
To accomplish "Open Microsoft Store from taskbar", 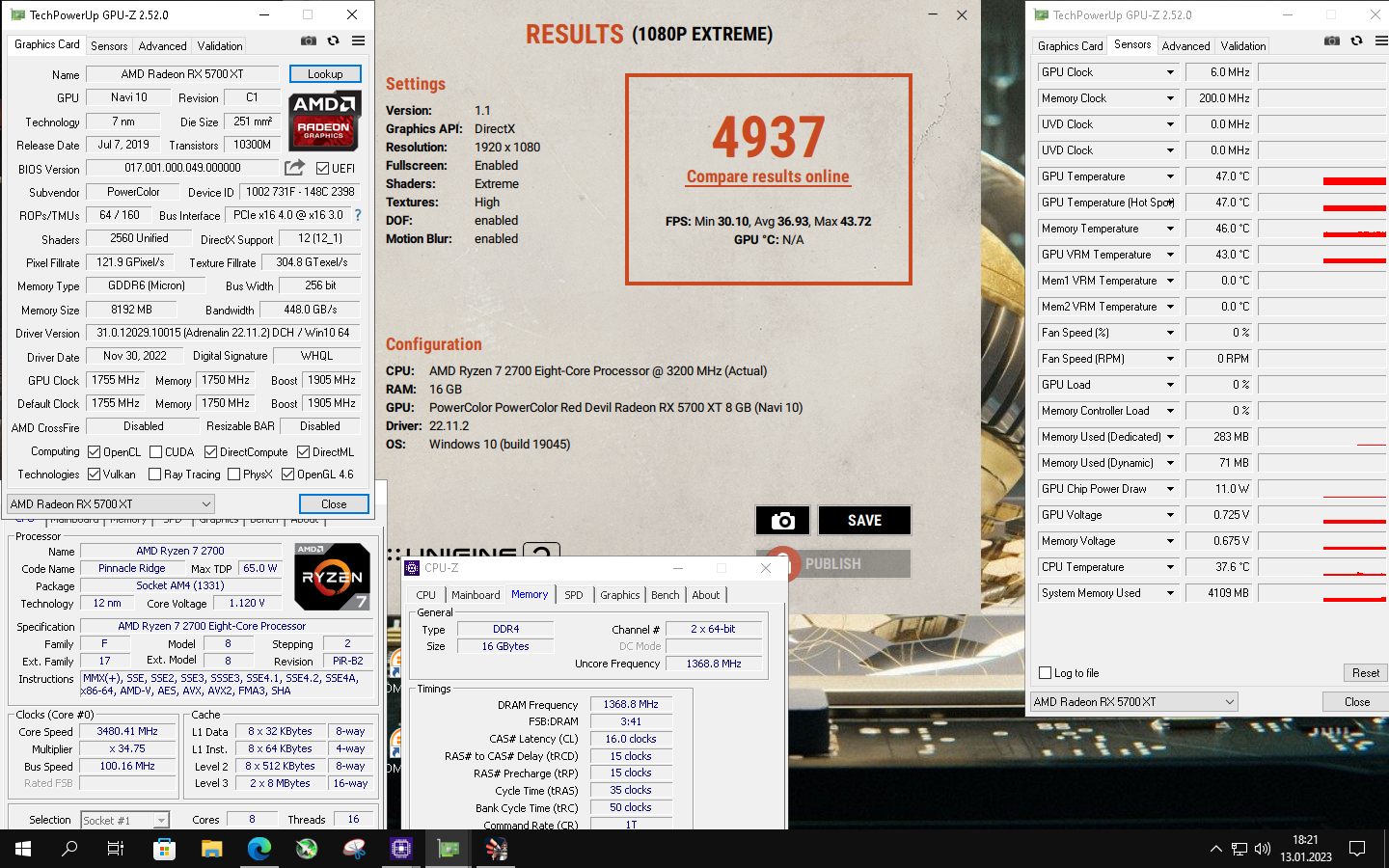I will 165,849.
